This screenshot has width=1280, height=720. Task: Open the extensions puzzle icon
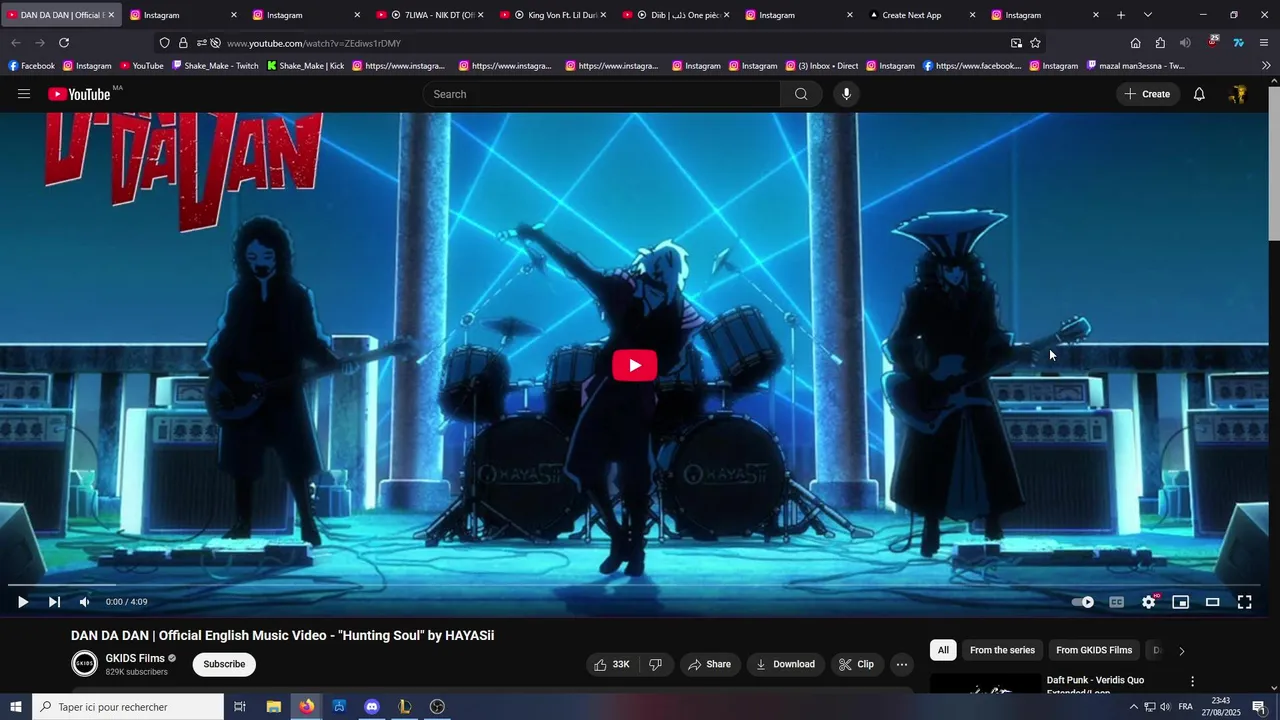pos(1160,43)
